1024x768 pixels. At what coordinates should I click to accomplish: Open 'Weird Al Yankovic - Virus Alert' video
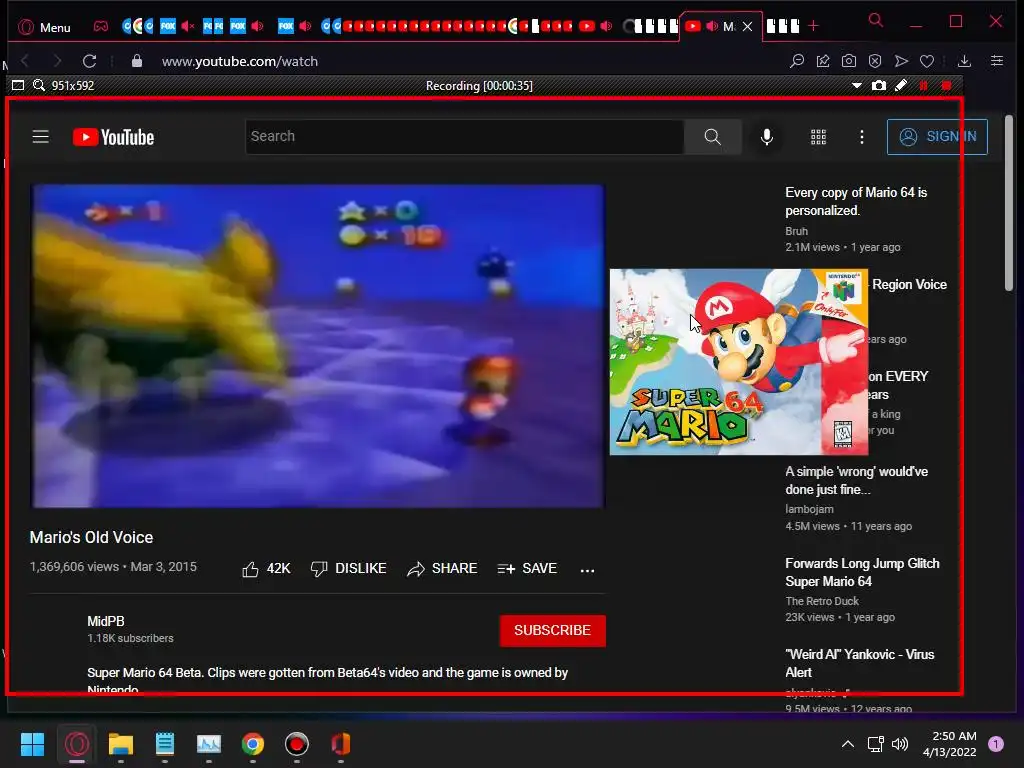click(859, 663)
